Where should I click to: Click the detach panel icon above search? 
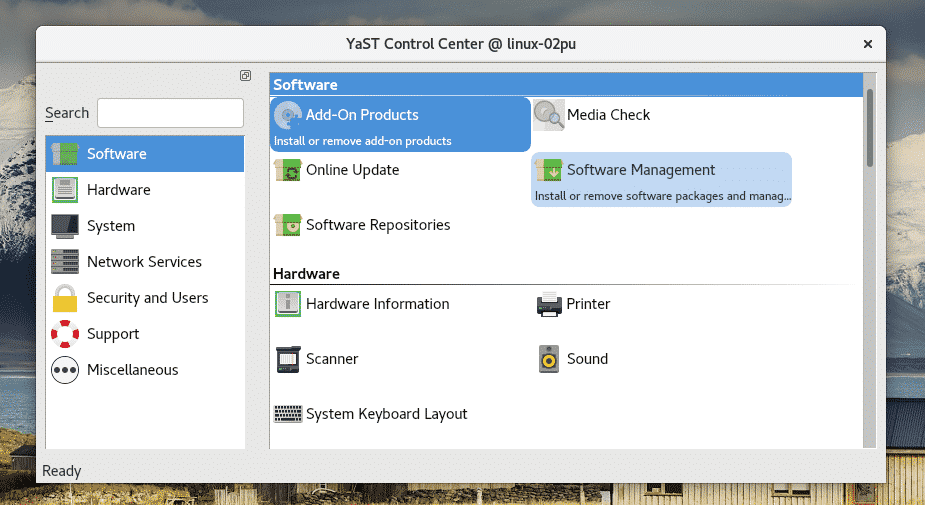pyautogui.click(x=245, y=75)
